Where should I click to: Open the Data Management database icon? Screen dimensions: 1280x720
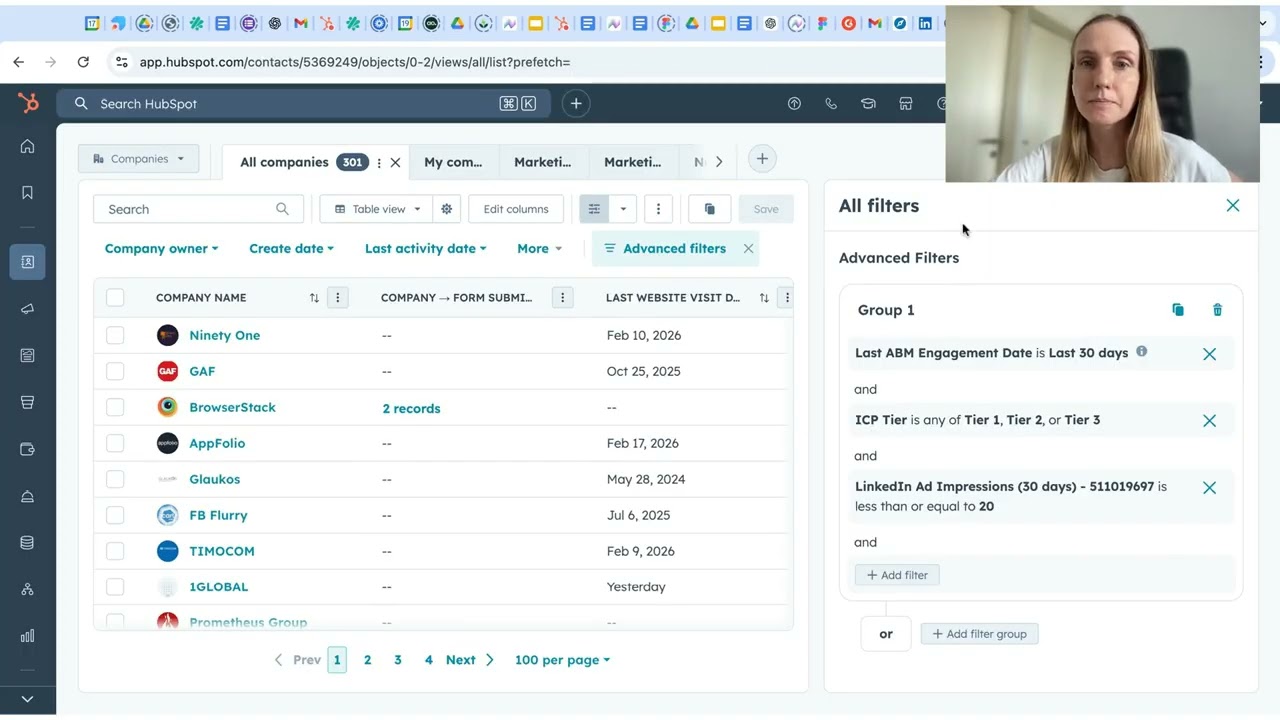coord(28,543)
